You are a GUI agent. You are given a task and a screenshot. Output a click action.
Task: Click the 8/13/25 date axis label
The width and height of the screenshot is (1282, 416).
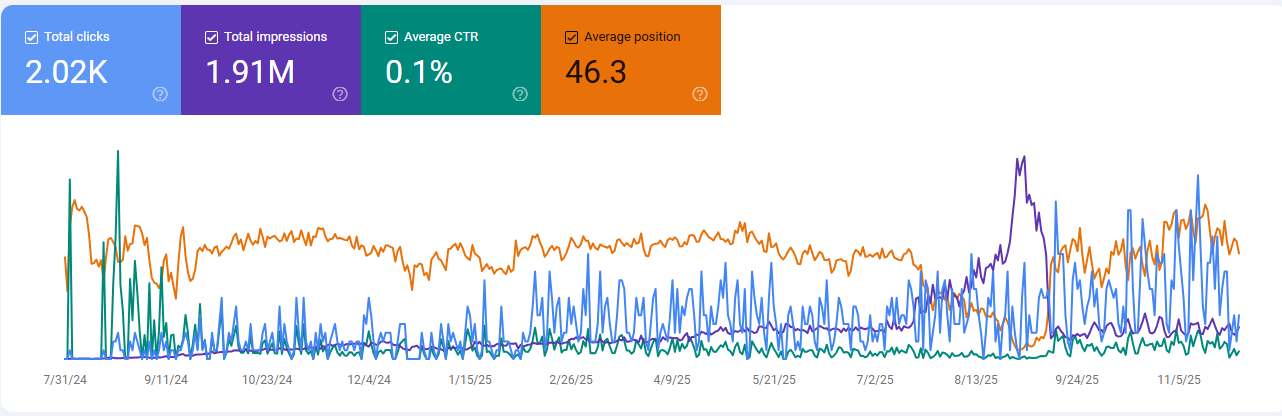click(x=977, y=380)
